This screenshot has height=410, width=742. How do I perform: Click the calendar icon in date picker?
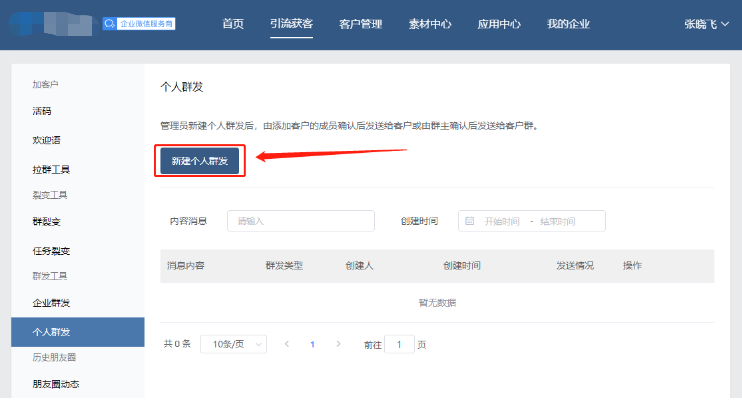click(x=470, y=221)
